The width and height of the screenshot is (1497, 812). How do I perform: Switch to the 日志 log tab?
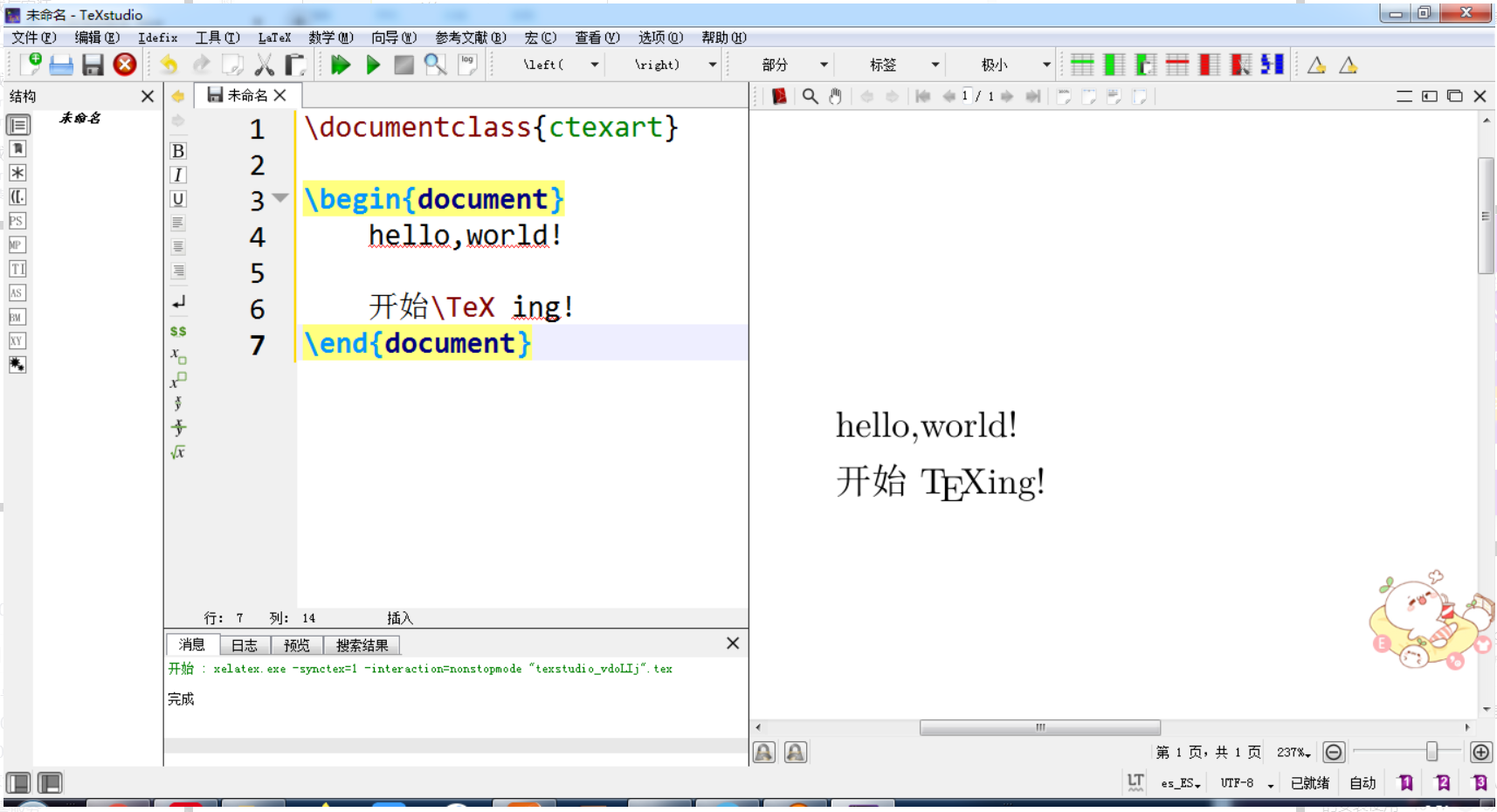tap(245, 645)
